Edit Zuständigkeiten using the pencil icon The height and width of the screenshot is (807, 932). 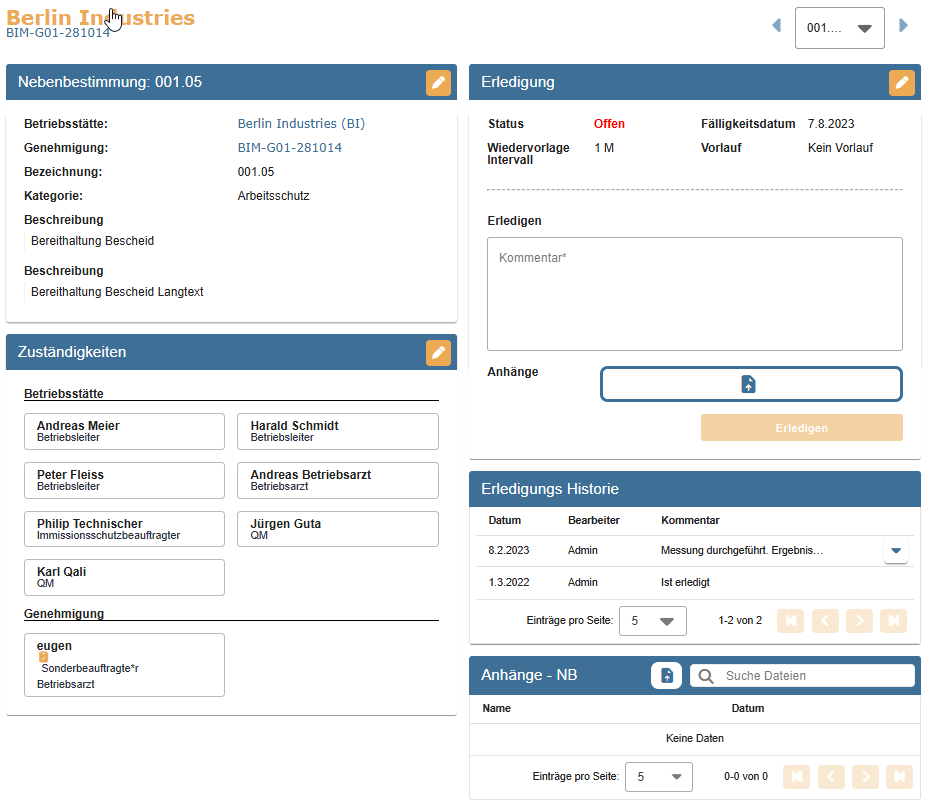click(x=438, y=352)
